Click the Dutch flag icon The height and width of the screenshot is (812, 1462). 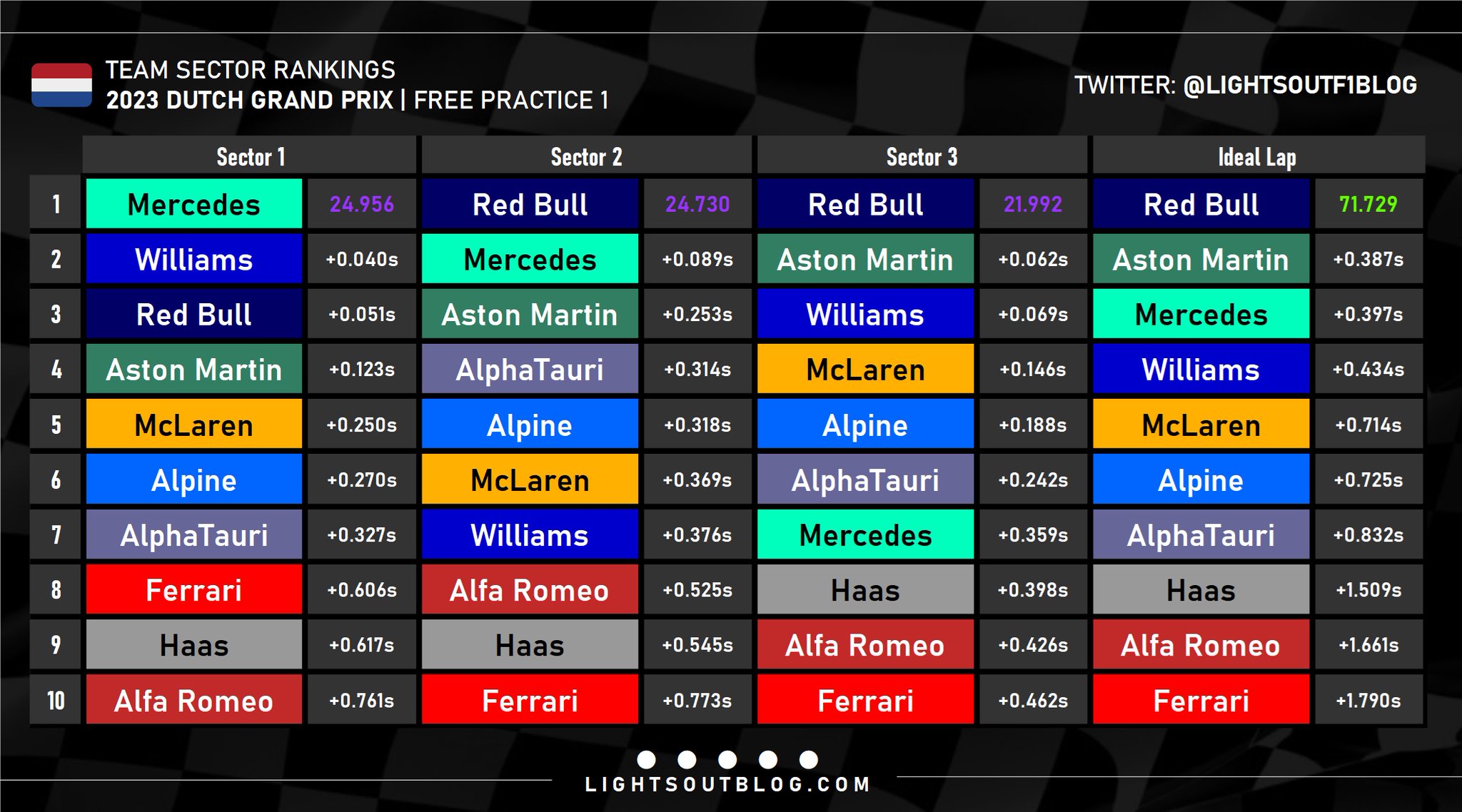61,85
